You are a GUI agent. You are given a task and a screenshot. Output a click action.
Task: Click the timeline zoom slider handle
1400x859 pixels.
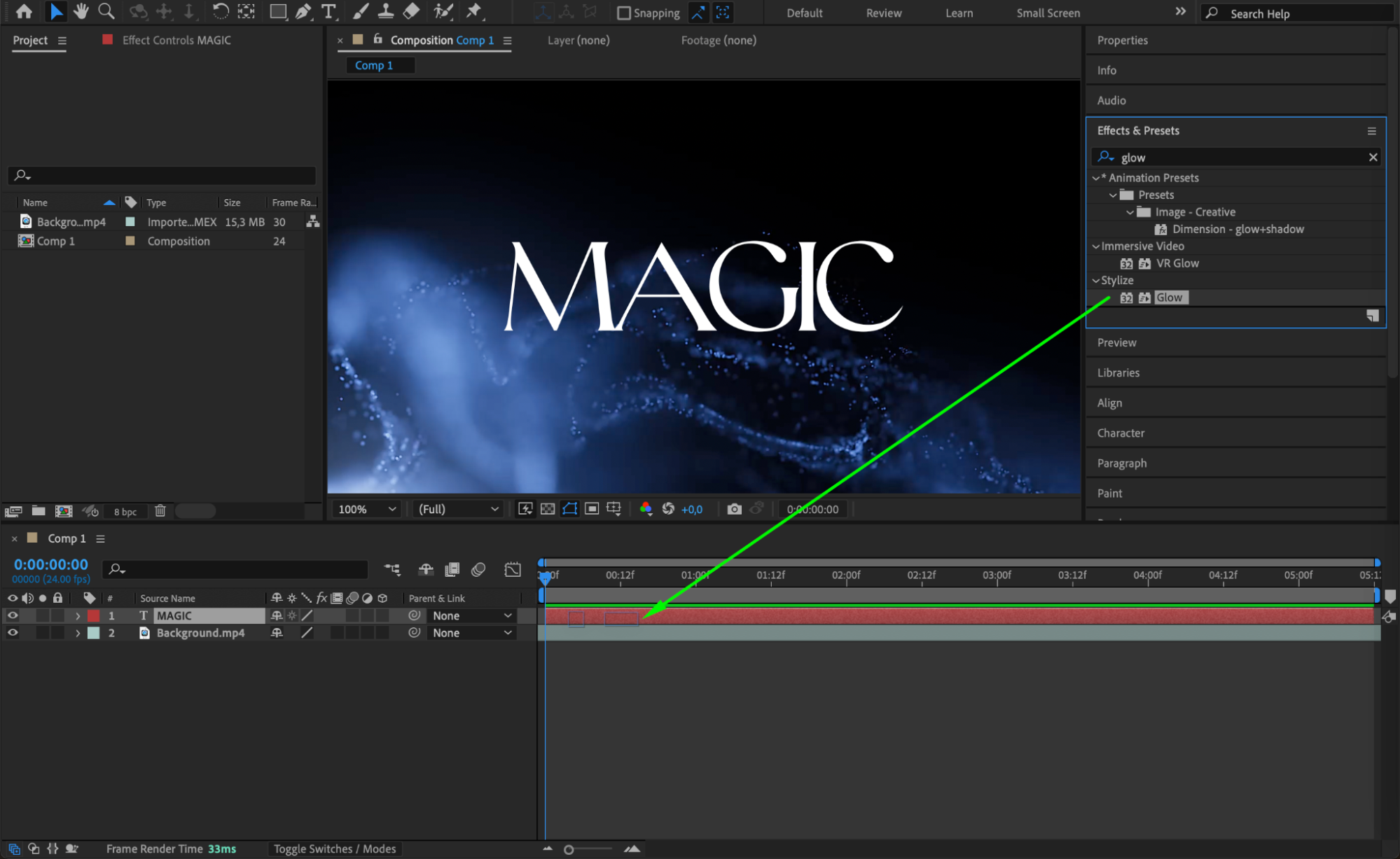[569, 849]
